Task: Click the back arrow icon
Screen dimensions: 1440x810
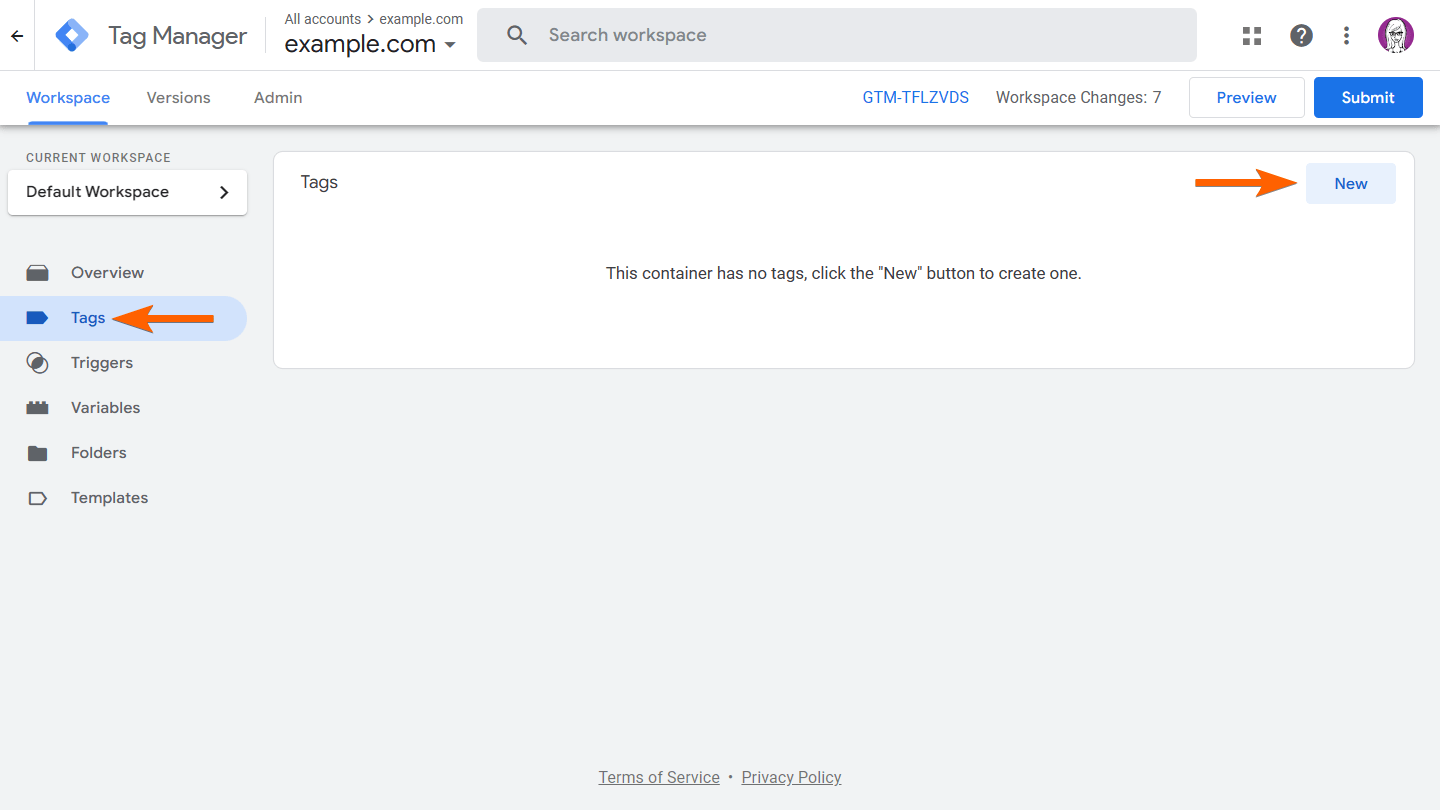Action: (x=17, y=36)
